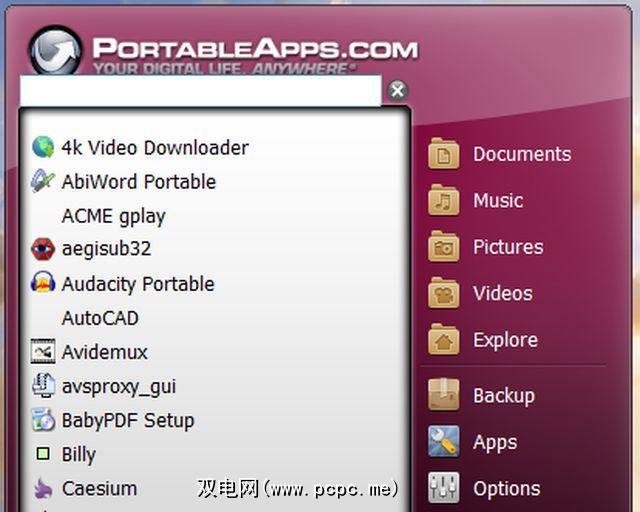Open avsproxy_gui entry

pyautogui.click(x=118, y=387)
